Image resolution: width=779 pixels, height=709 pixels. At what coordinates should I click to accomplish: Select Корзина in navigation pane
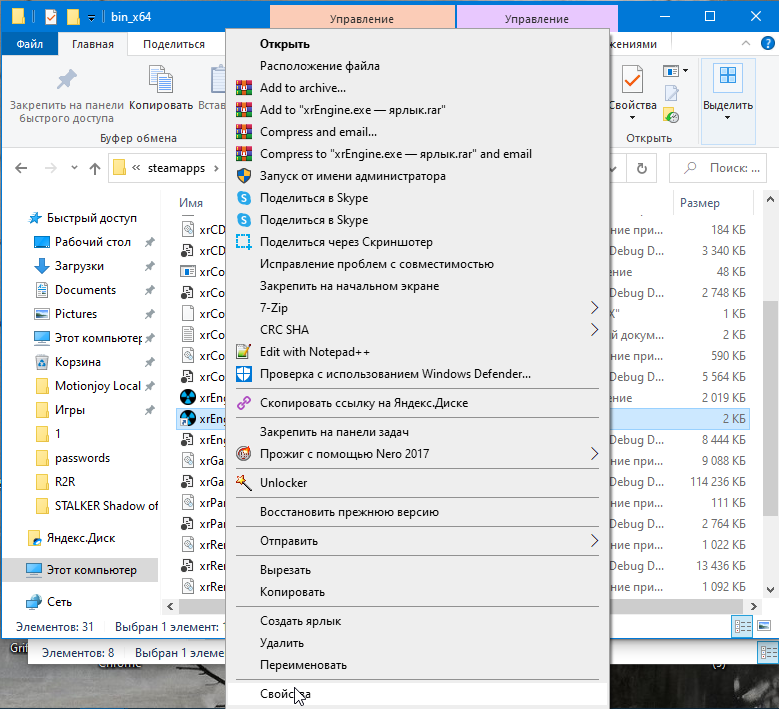[x=78, y=362]
